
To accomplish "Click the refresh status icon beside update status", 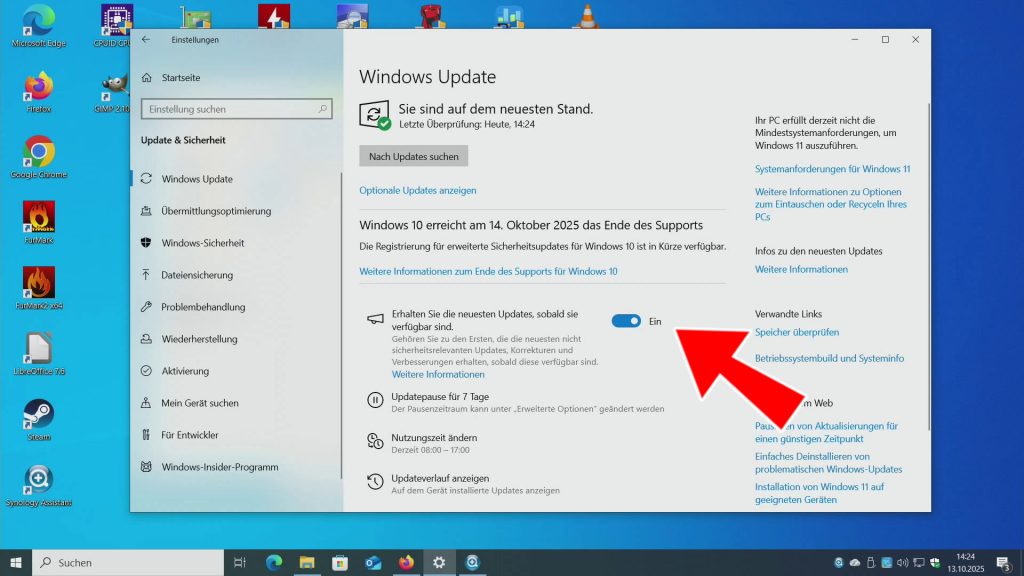I will (375, 115).
